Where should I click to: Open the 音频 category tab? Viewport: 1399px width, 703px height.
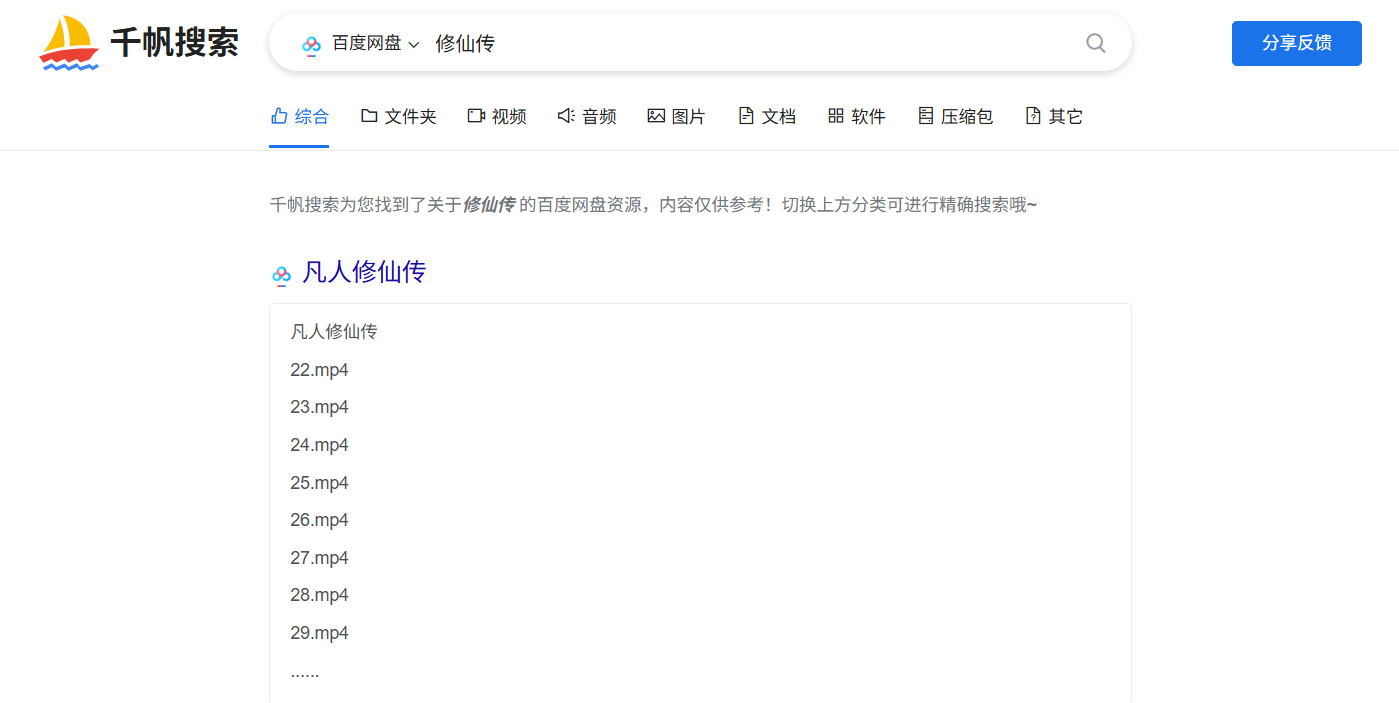(587, 116)
